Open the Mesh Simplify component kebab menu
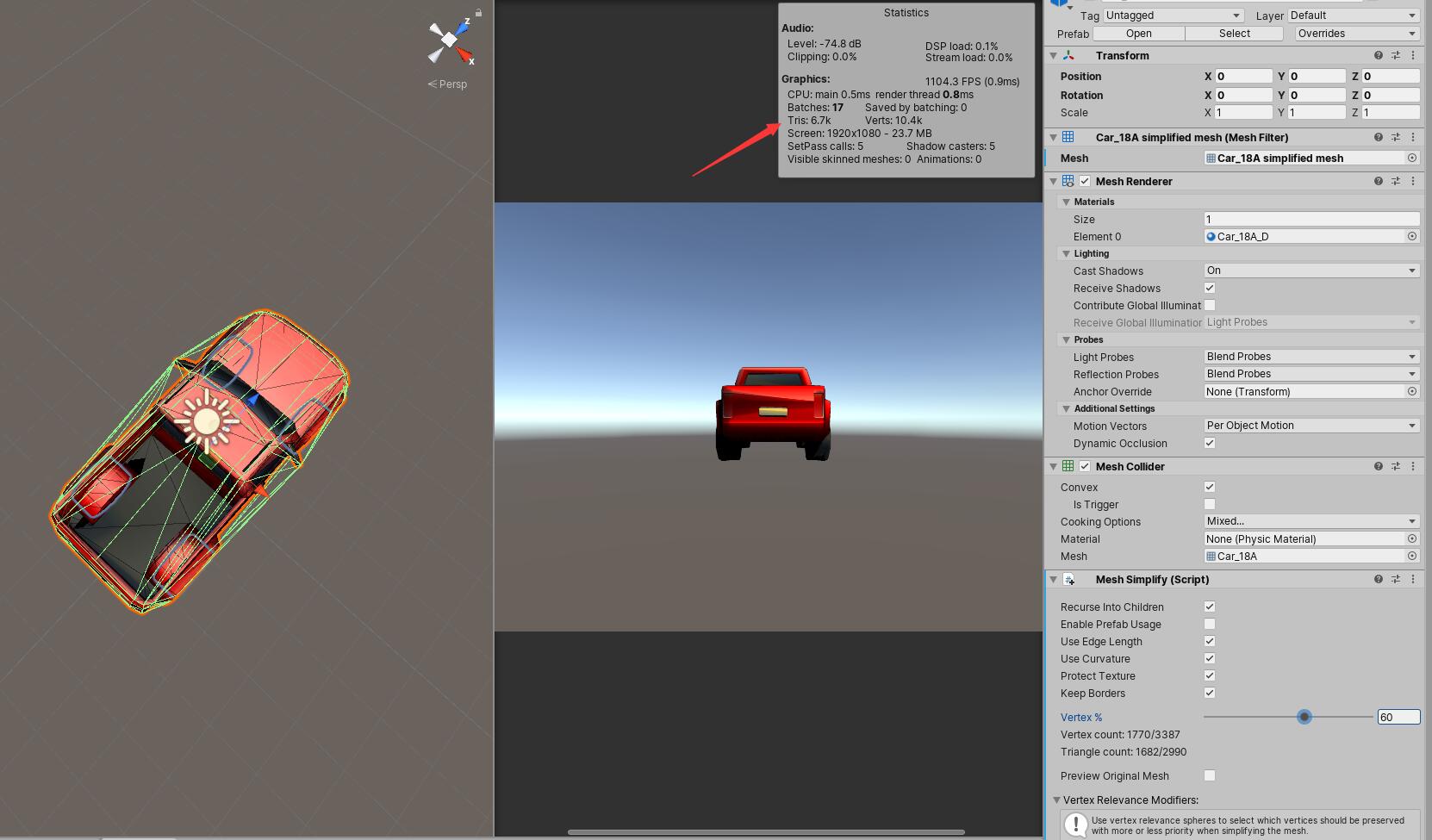 tap(1412, 579)
